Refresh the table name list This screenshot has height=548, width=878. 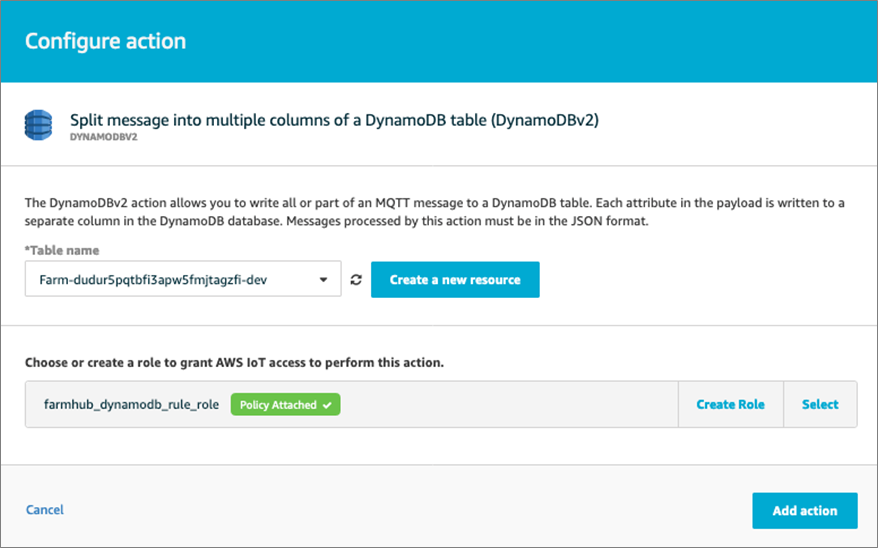coord(356,279)
